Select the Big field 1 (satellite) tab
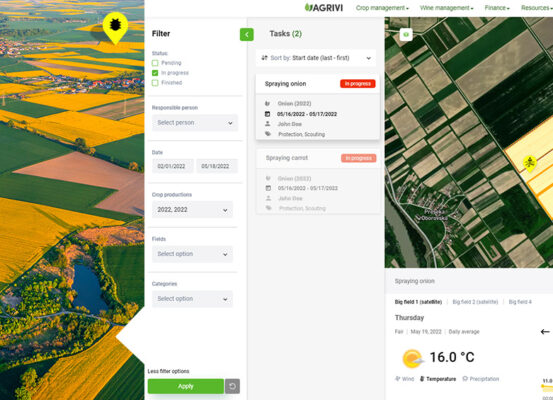This screenshot has height=400, width=553. coord(418,302)
